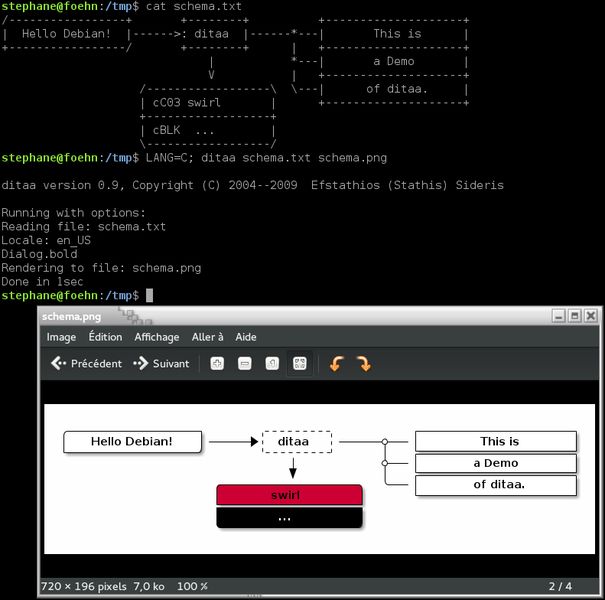The height and width of the screenshot is (600, 605).
Task: Click 'cBLK ...' text in terminal ASCII art
Action: [x=183, y=130]
